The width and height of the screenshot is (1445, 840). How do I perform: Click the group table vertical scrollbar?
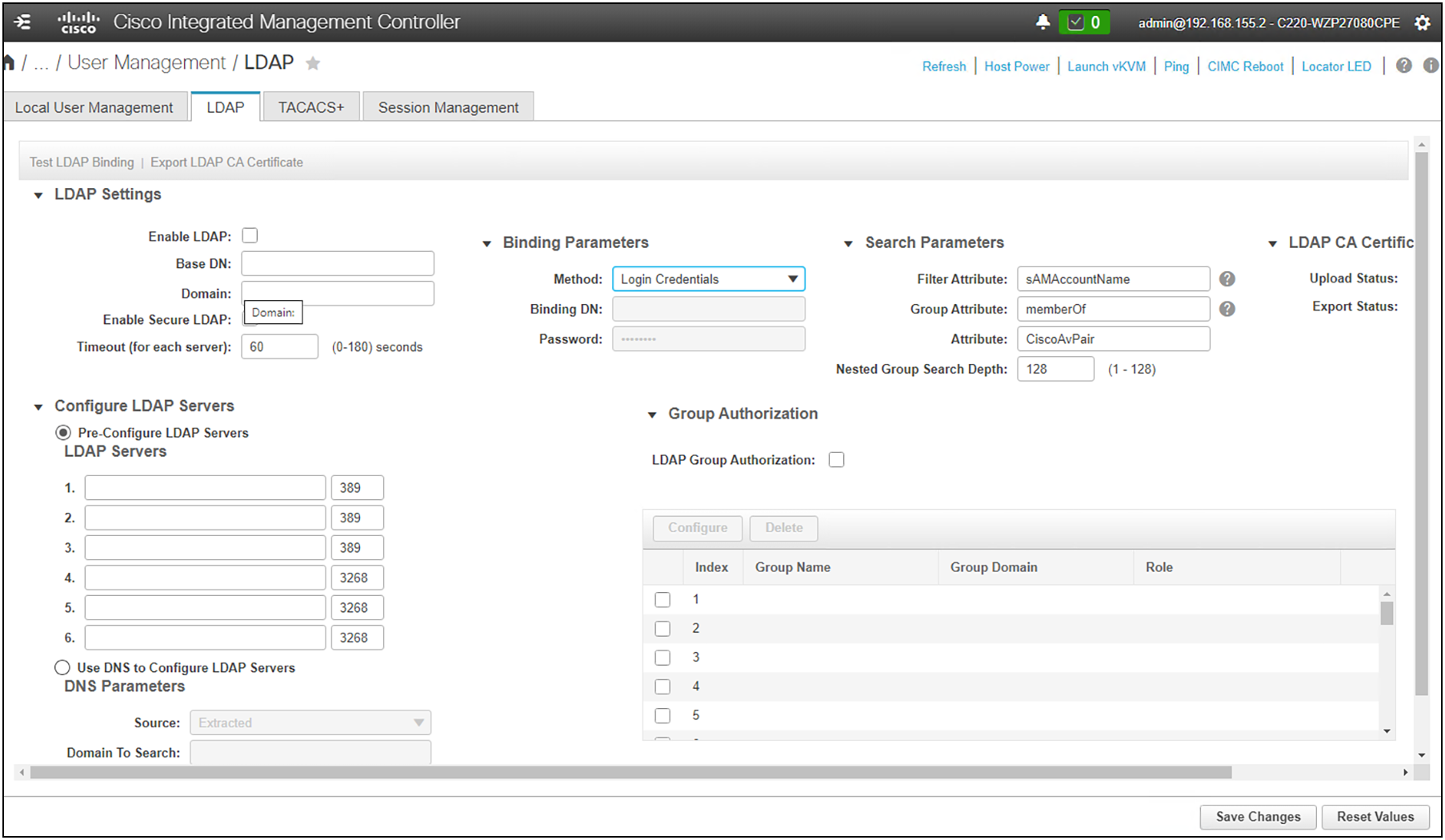click(1387, 614)
